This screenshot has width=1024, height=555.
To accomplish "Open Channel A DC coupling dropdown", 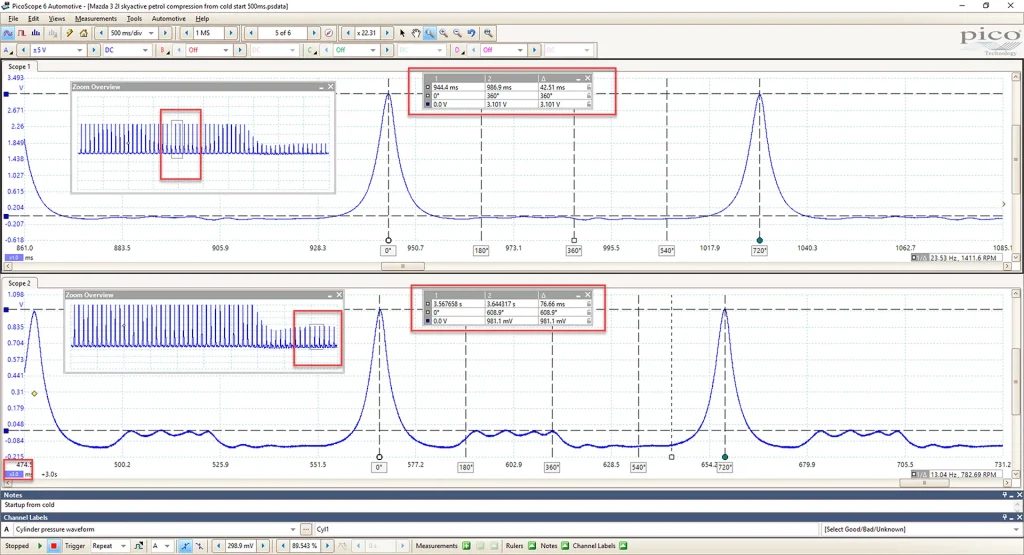I will point(145,50).
